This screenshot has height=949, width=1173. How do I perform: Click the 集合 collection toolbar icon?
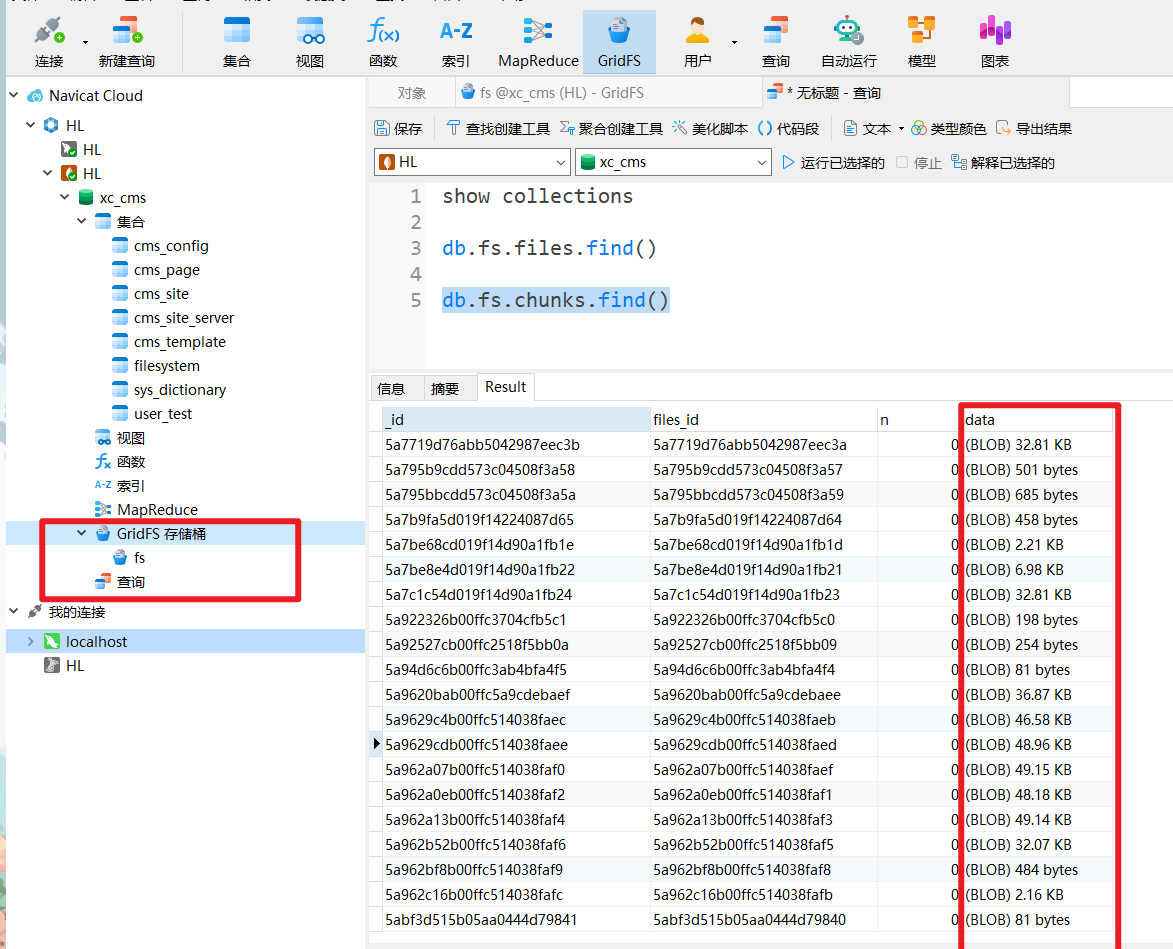pos(237,41)
